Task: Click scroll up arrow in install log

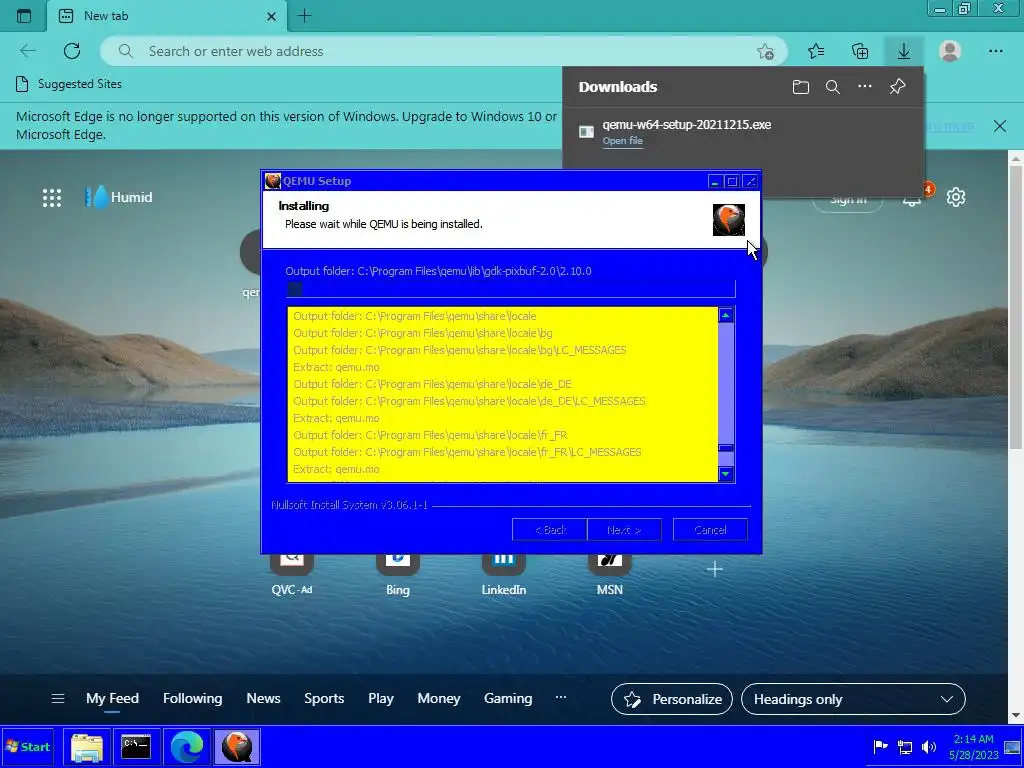Action: click(726, 315)
